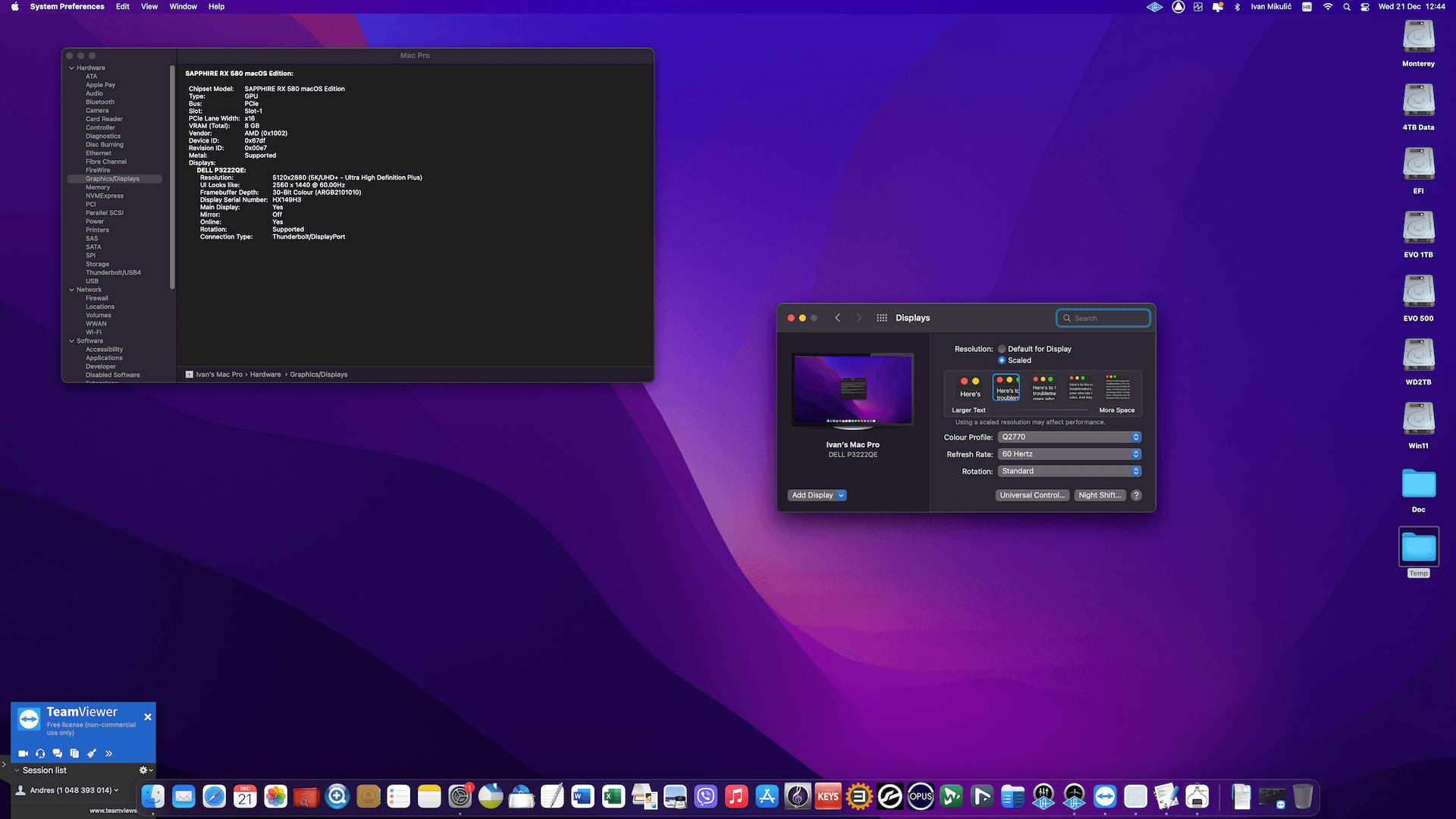Open the TeamViewer session settings gear
1456x819 pixels.
click(144, 770)
